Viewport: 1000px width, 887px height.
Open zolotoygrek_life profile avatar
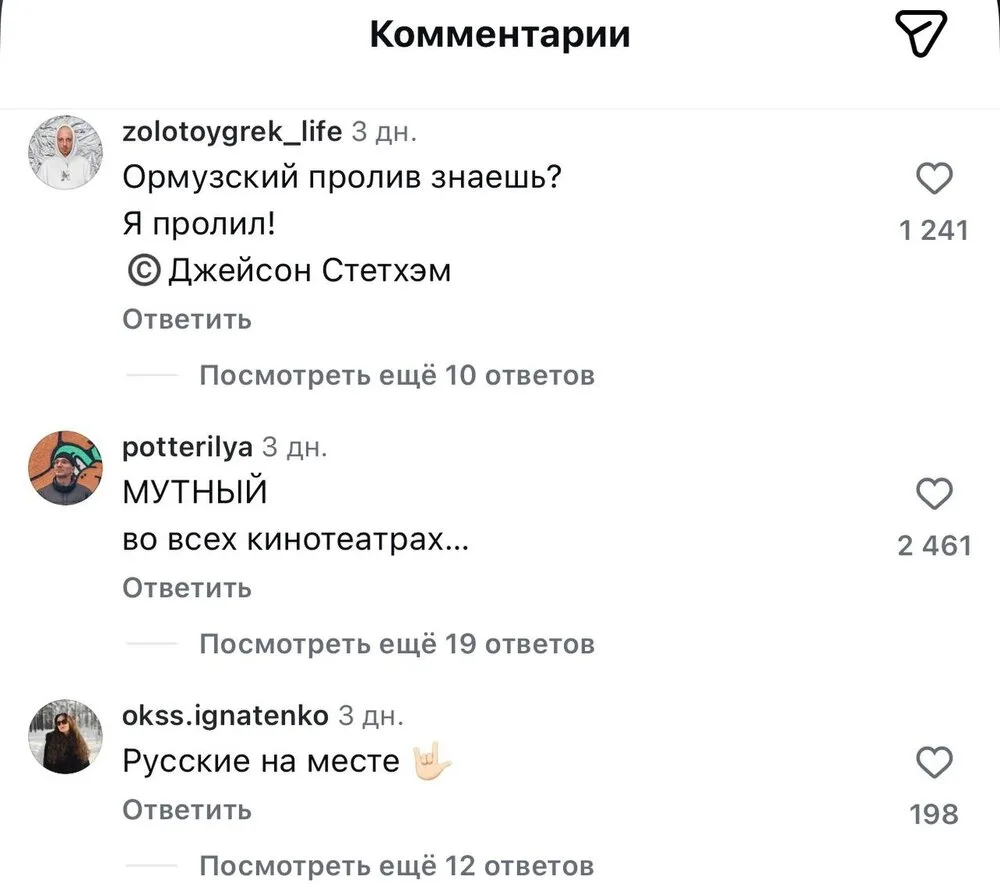pyautogui.click(x=62, y=151)
